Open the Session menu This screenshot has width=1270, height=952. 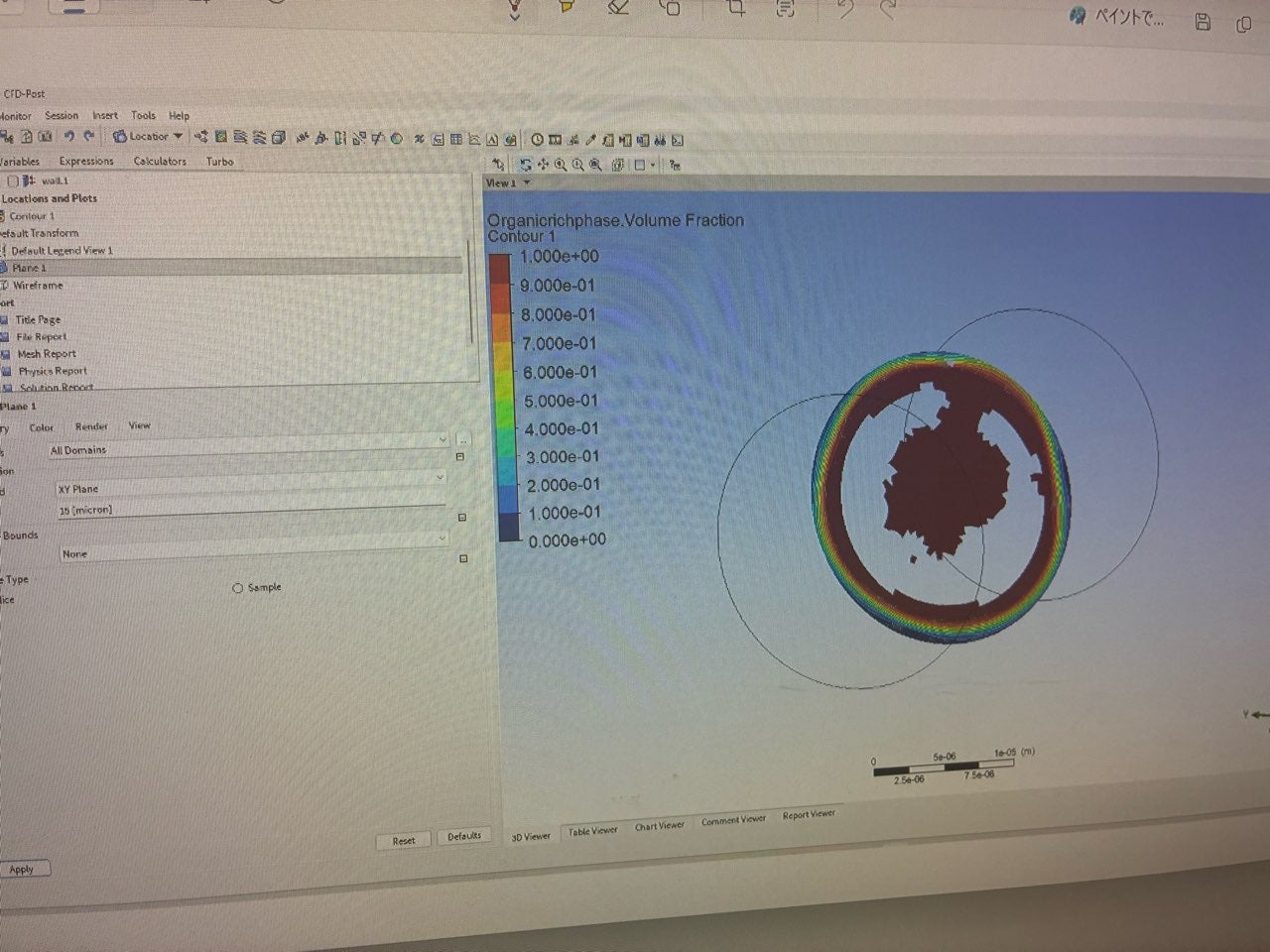click(62, 115)
